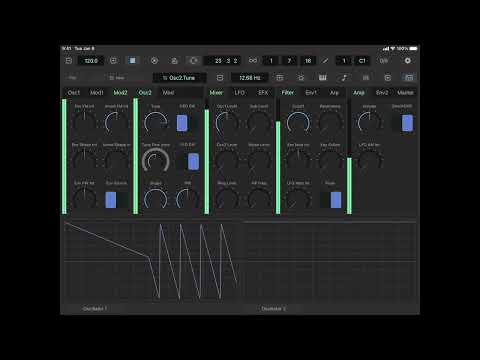
Task: Select the Mod2 tab
Action: (x=120, y=92)
